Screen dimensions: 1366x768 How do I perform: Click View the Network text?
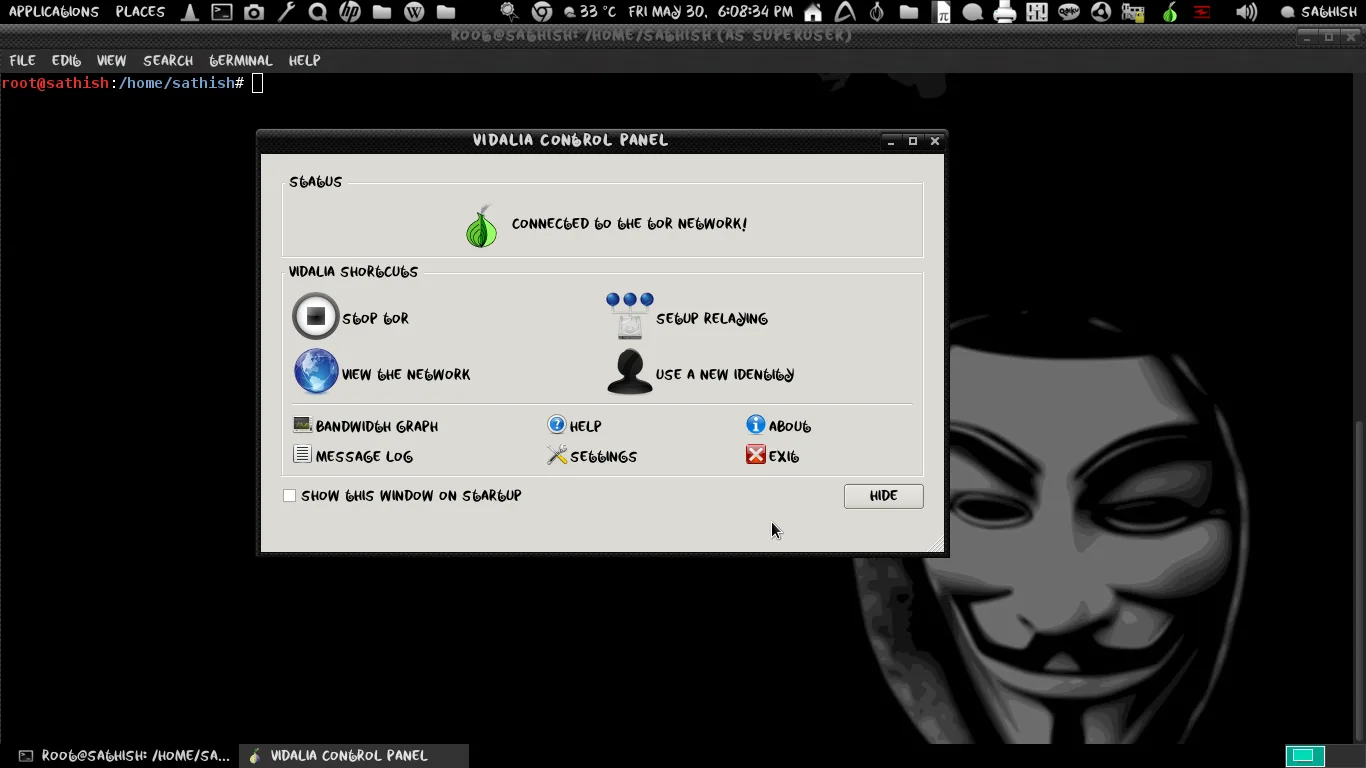tap(406, 375)
